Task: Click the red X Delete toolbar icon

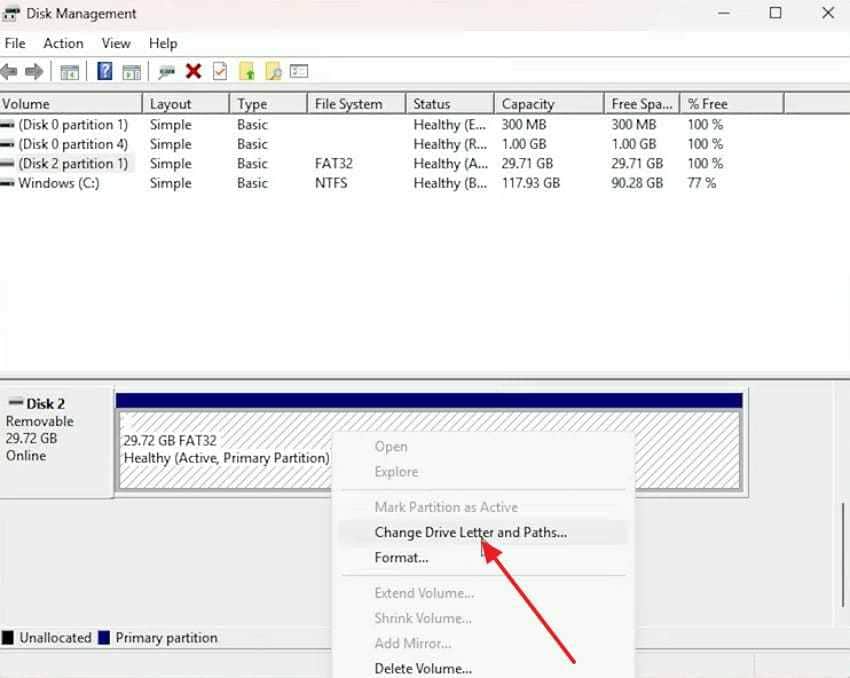Action: (194, 71)
